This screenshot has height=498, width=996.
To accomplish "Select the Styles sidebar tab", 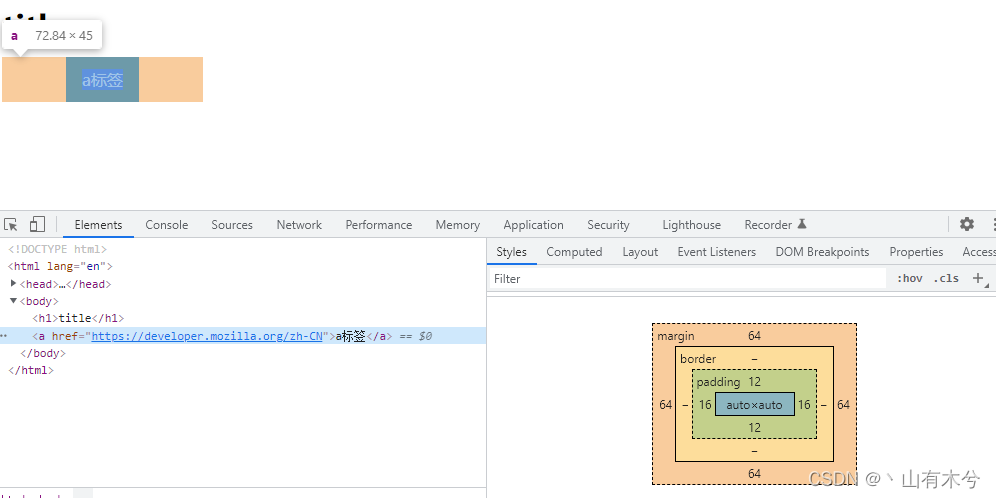I will (511, 252).
